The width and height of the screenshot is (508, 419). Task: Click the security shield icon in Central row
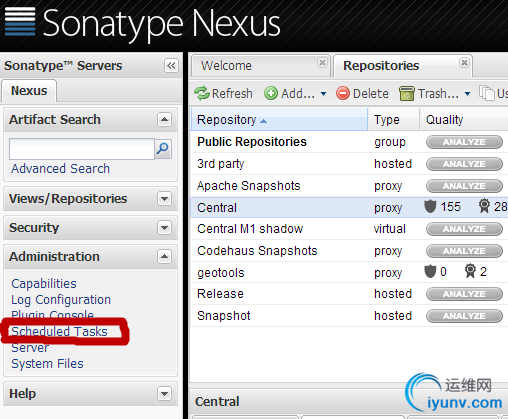(x=430, y=207)
